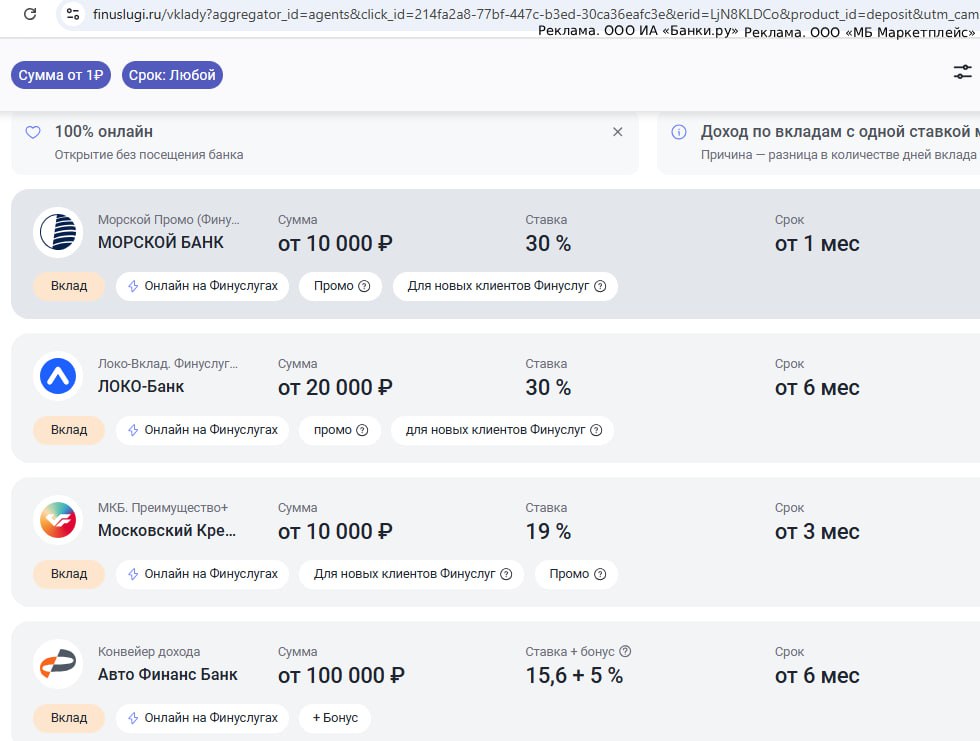Click help icon beside Ставка + бонус
This screenshot has width=980, height=741.
625,652
